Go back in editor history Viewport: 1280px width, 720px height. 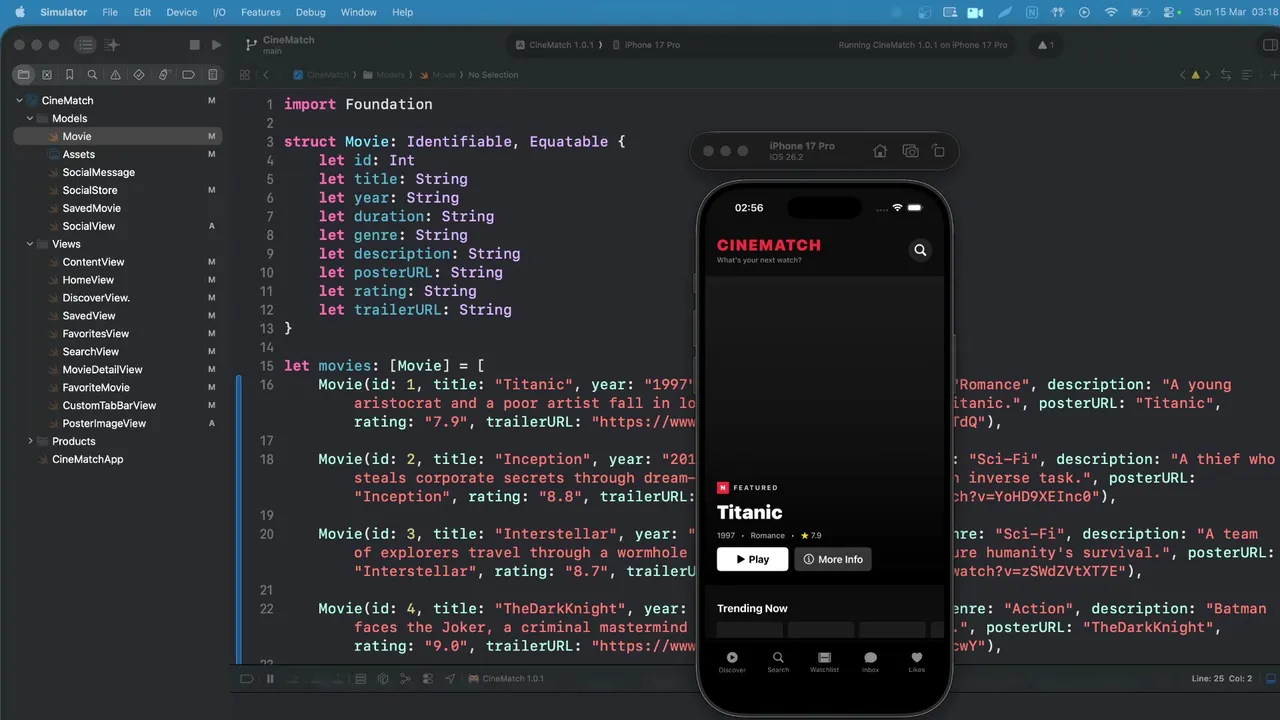[266, 75]
